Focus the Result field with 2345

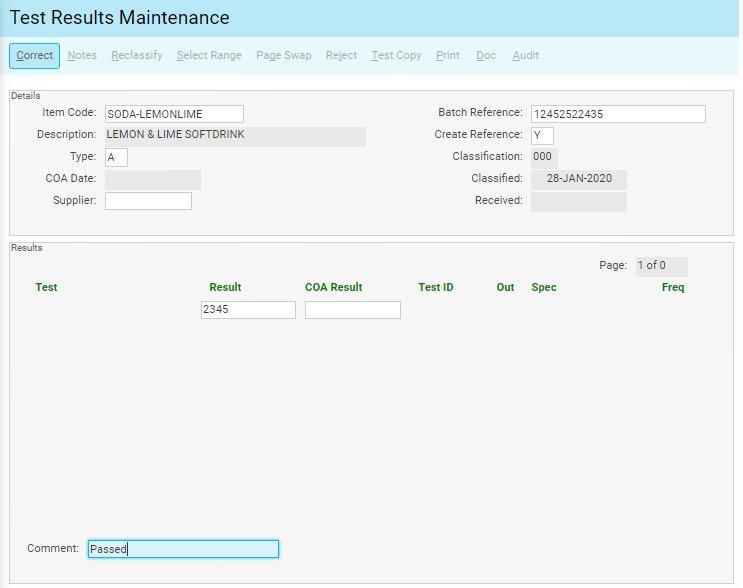pos(248,310)
